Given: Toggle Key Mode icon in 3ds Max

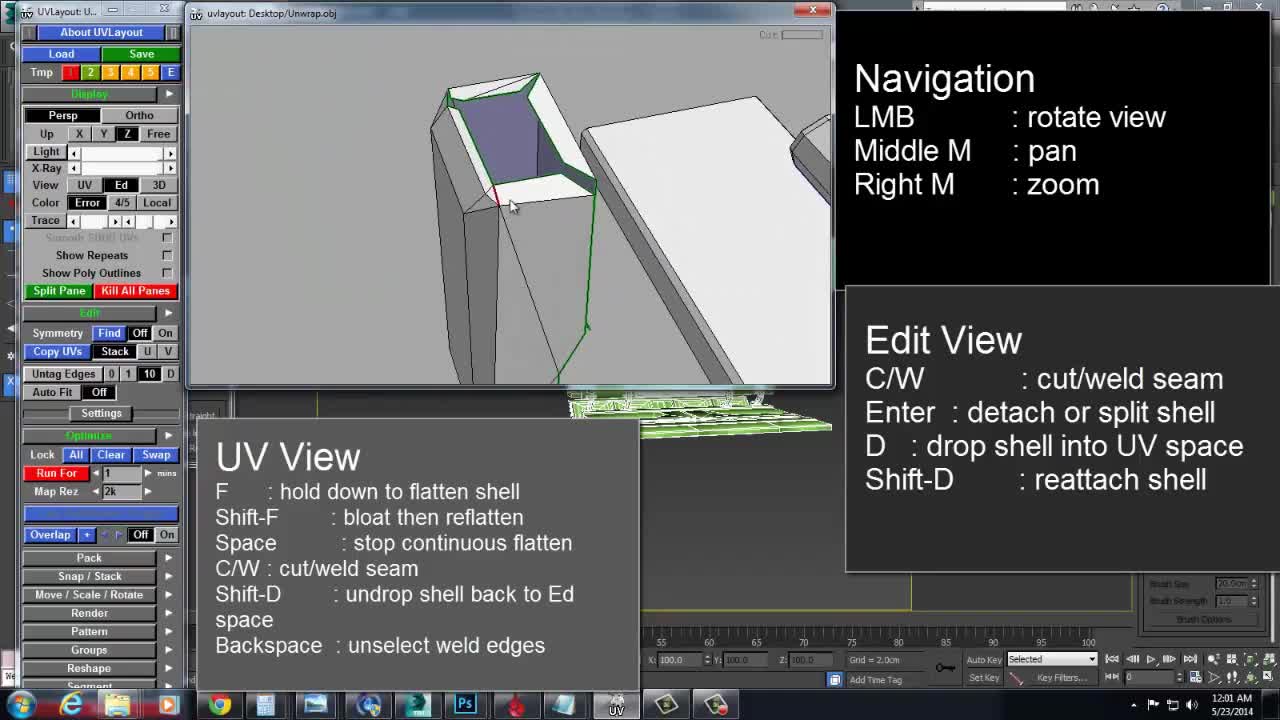Looking at the screenshot, I should [x=1112, y=677].
